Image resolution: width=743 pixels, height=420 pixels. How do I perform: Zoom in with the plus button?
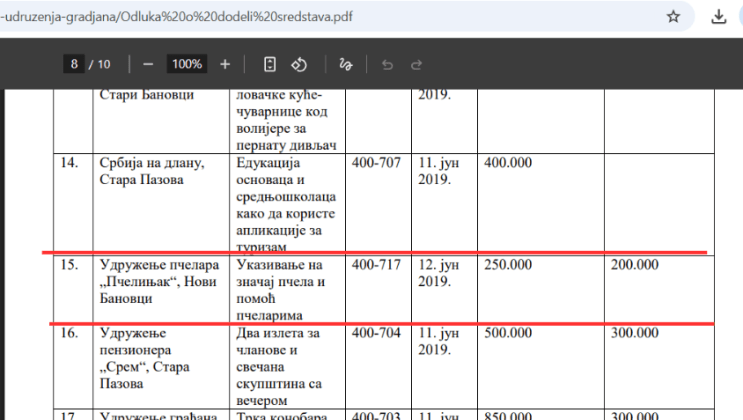click(x=225, y=64)
